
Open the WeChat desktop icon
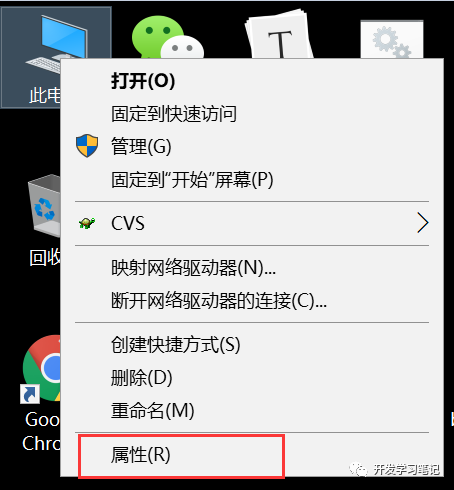[168, 37]
